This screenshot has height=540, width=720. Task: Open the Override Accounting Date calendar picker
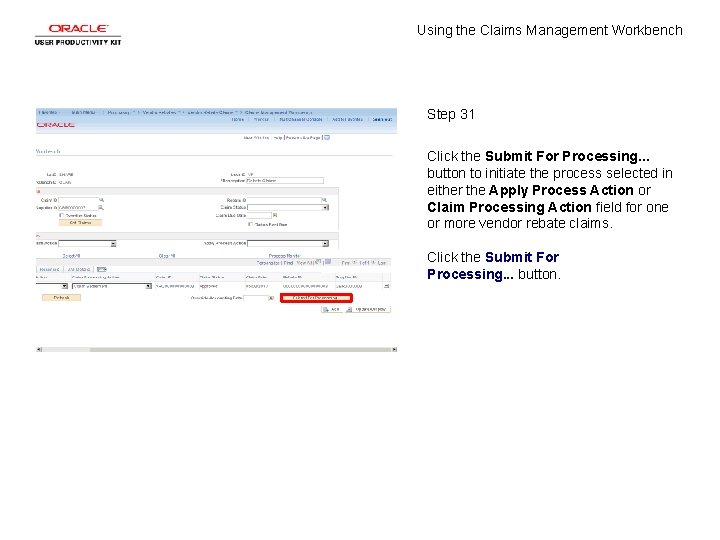pos(271,298)
